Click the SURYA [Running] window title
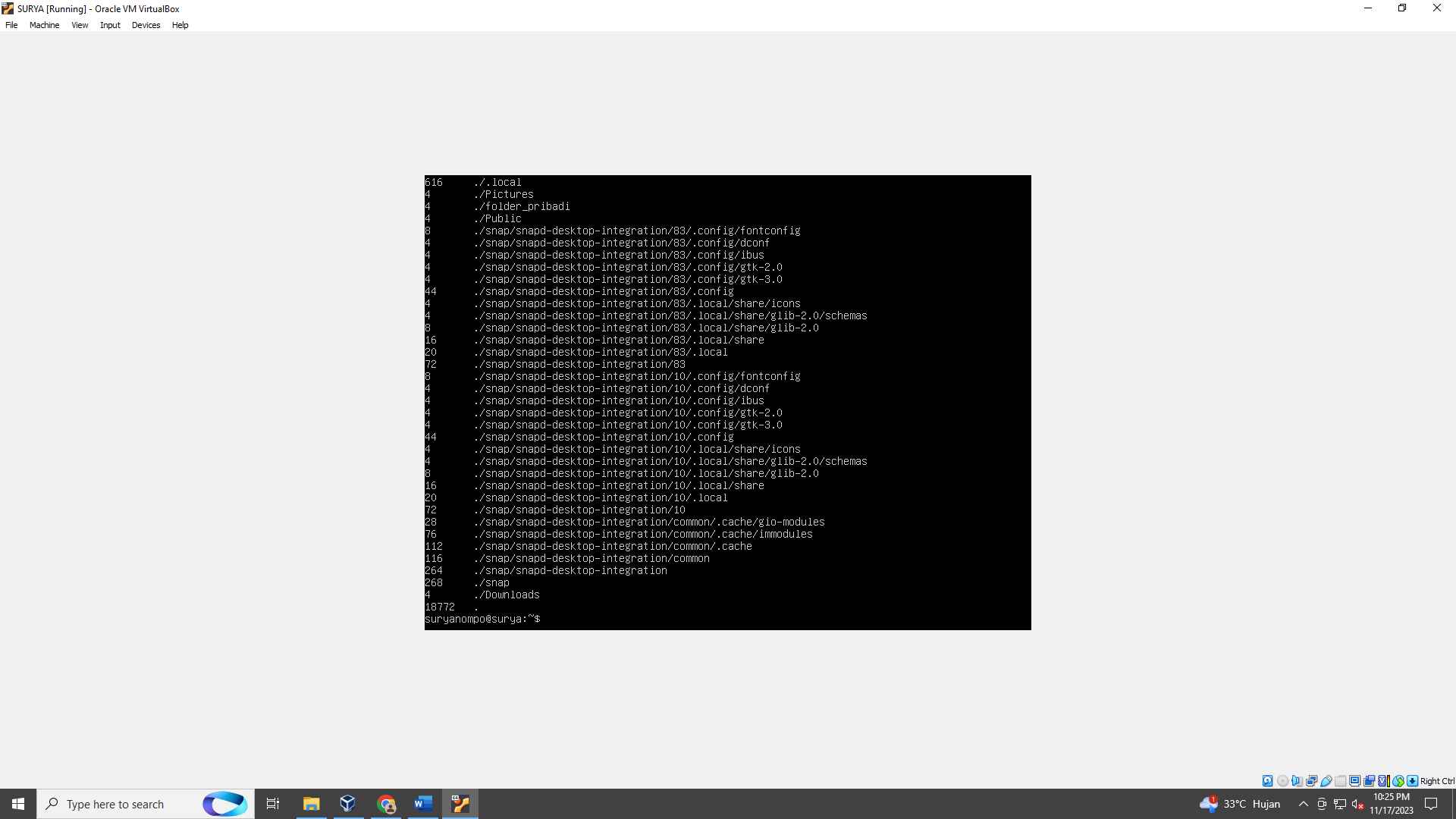The width and height of the screenshot is (1456, 819). click(99, 9)
